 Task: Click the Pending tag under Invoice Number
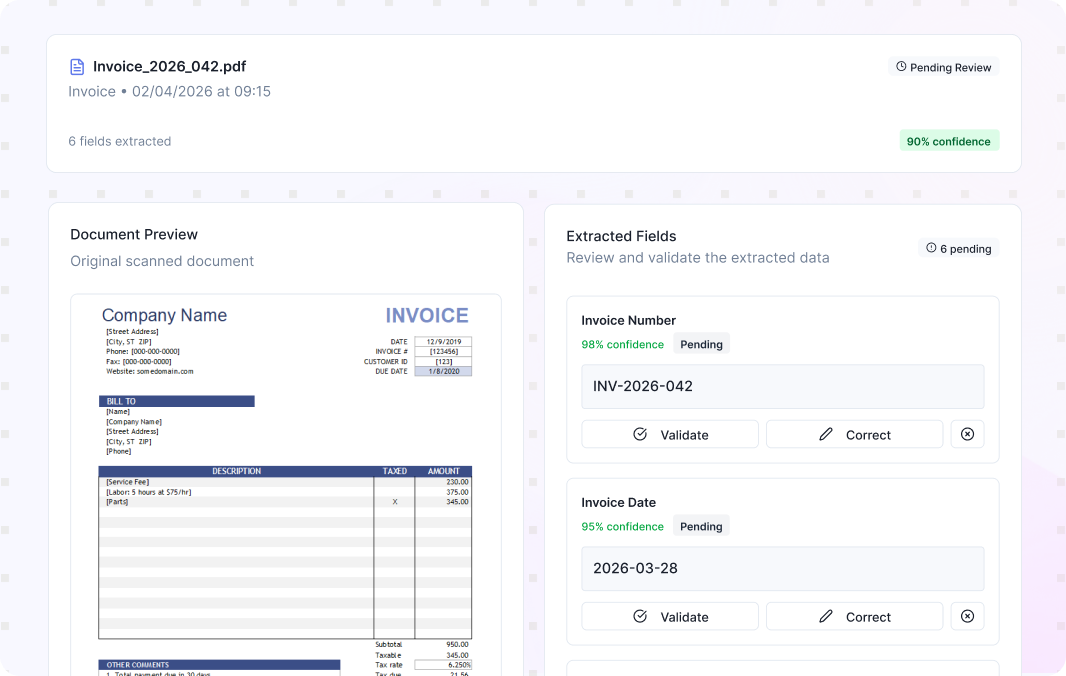(x=702, y=344)
